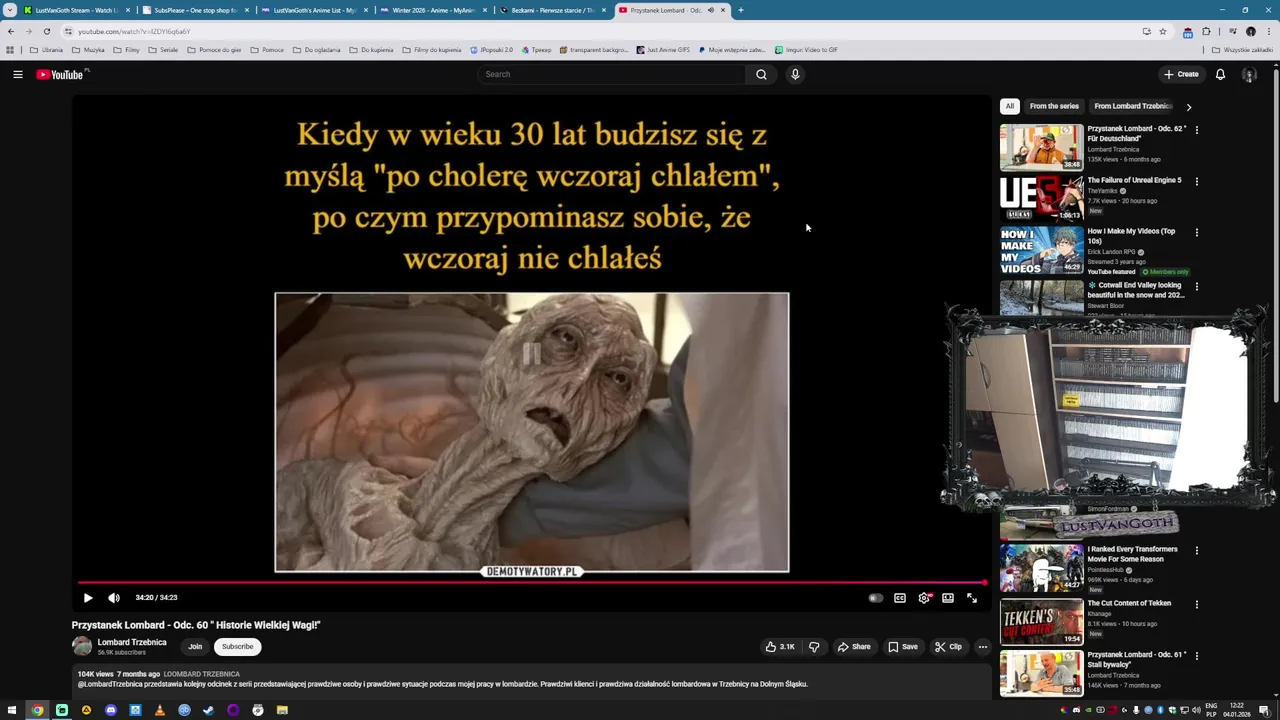This screenshot has height=720, width=1280.
Task: Play the video
Action: pyautogui.click(x=88, y=598)
